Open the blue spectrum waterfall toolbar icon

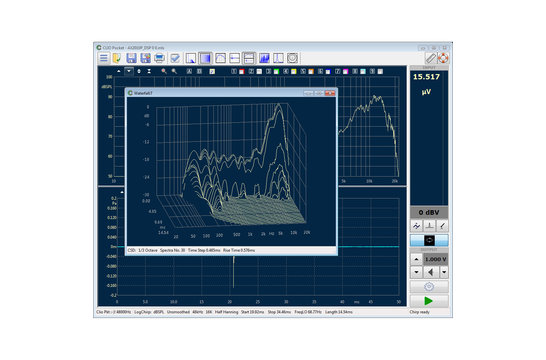[264, 58]
